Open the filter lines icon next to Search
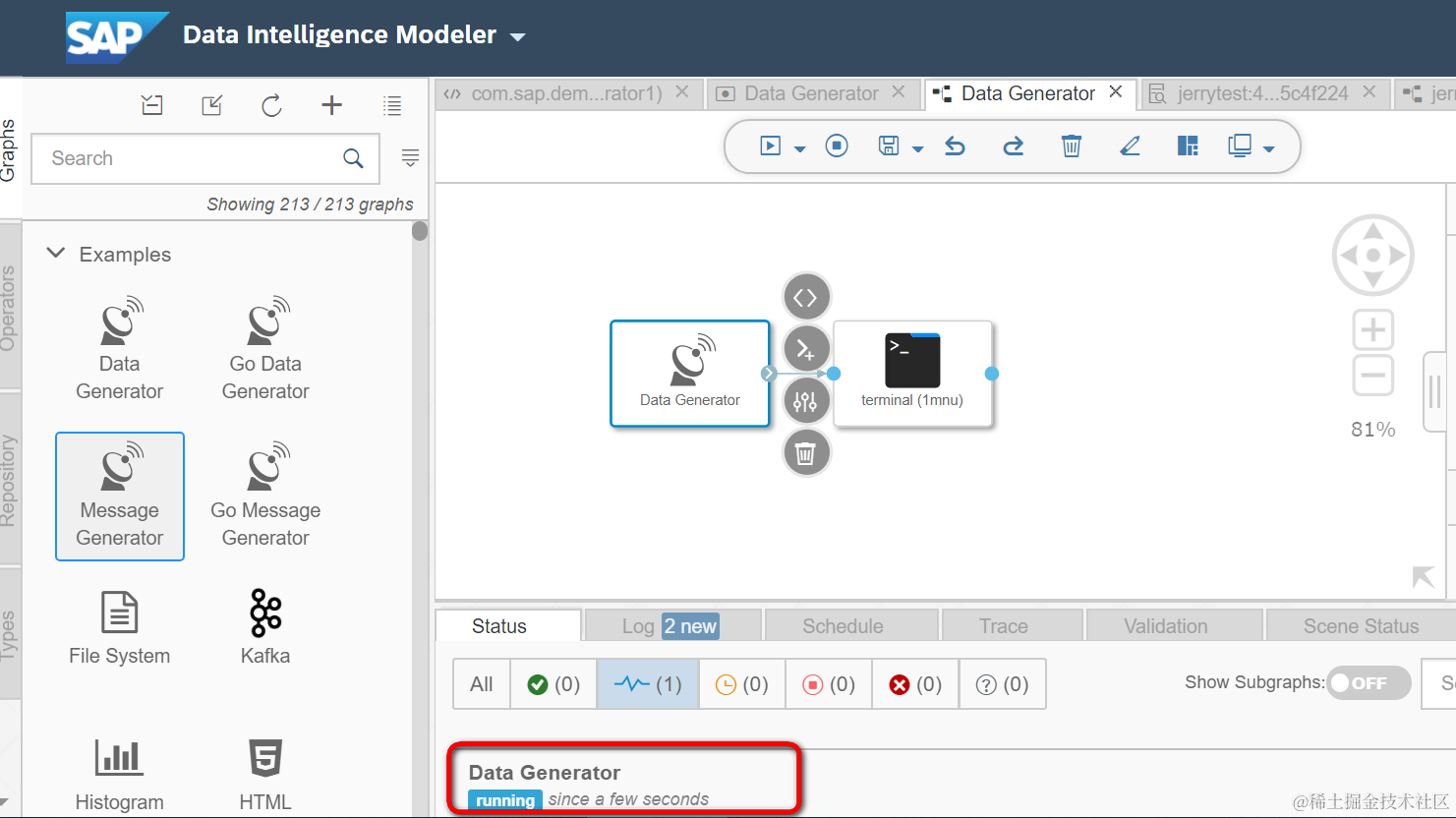This screenshot has width=1456, height=818. (411, 157)
